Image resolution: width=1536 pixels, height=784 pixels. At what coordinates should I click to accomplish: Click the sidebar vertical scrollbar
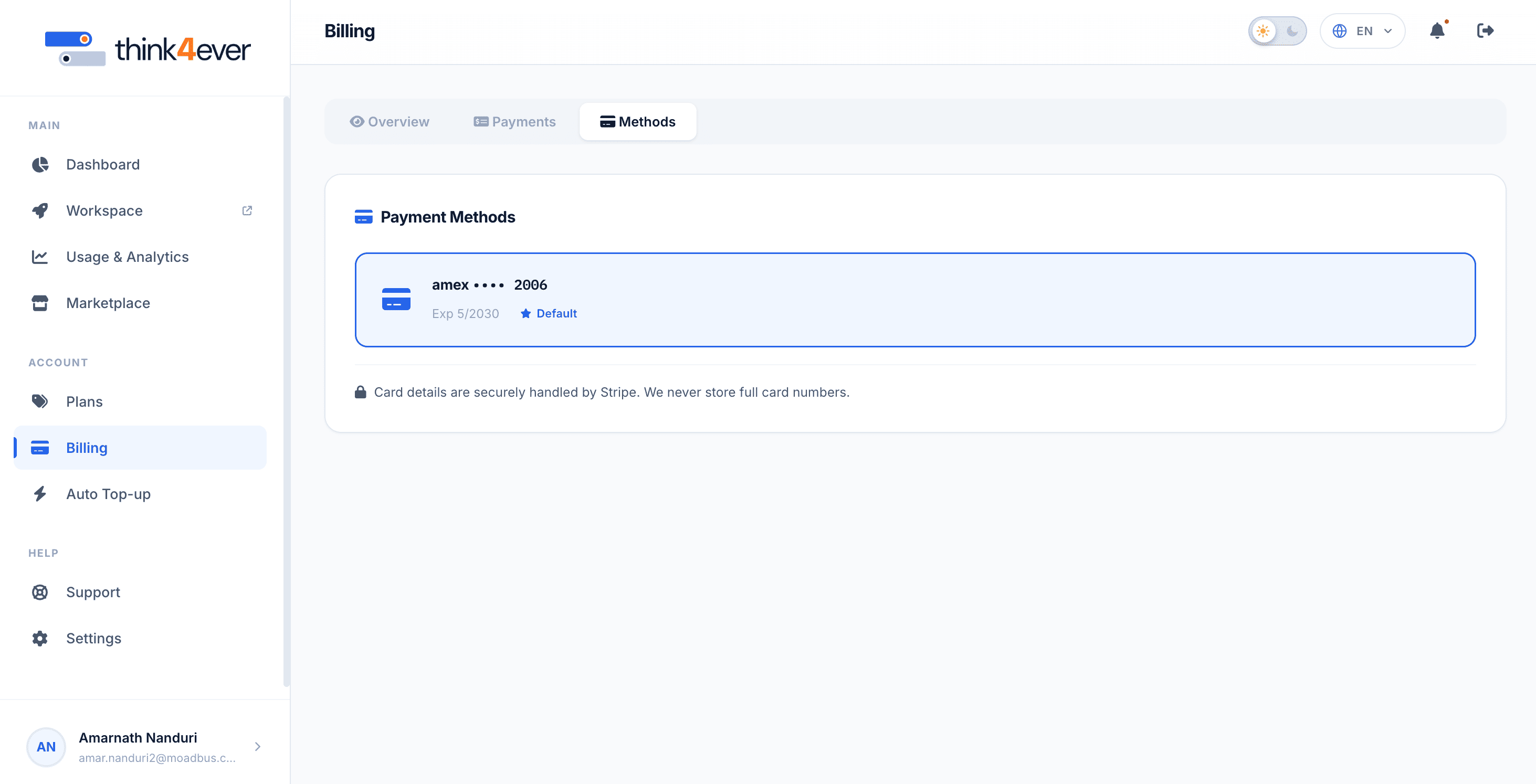286,391
